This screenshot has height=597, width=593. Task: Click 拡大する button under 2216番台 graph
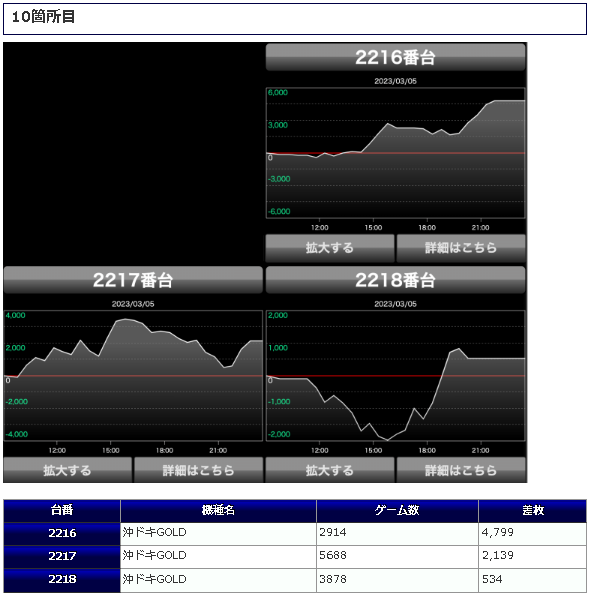(x=329, y=248)
